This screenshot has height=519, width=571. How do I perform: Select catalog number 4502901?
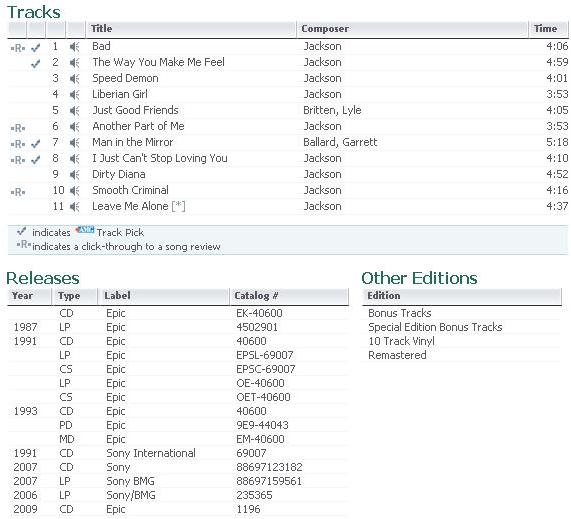tap(257, 327)
